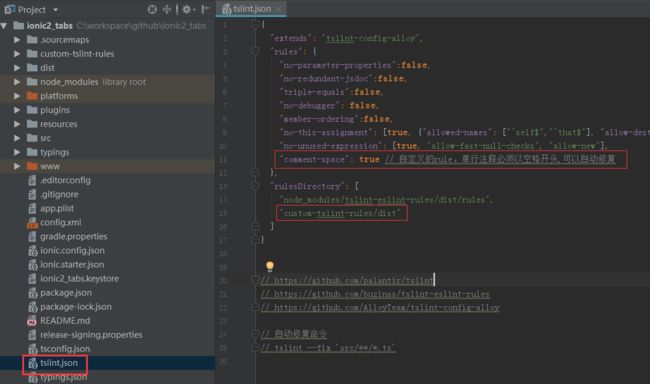Screen dimensions: 650x384
Task: Expand the .sourcemaps folder
Action: pos(17,40)
